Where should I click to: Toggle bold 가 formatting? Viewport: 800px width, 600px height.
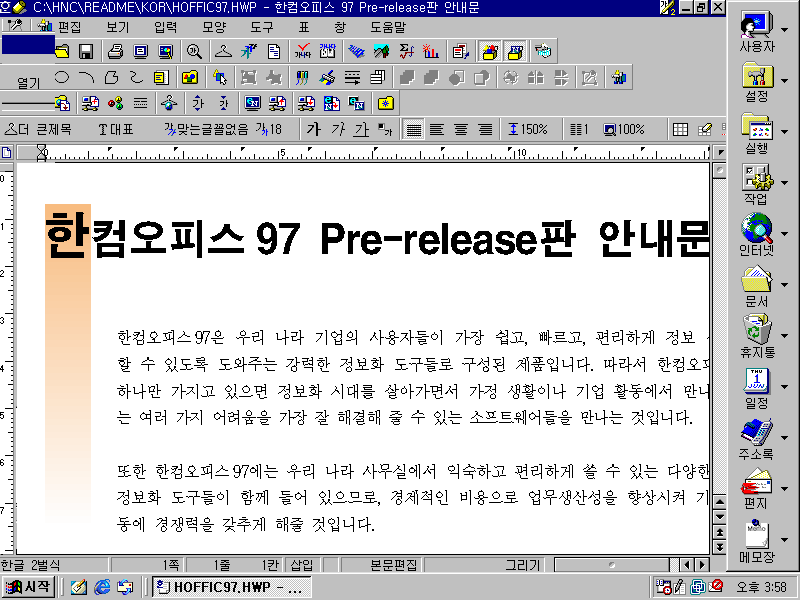pos(313,130)
